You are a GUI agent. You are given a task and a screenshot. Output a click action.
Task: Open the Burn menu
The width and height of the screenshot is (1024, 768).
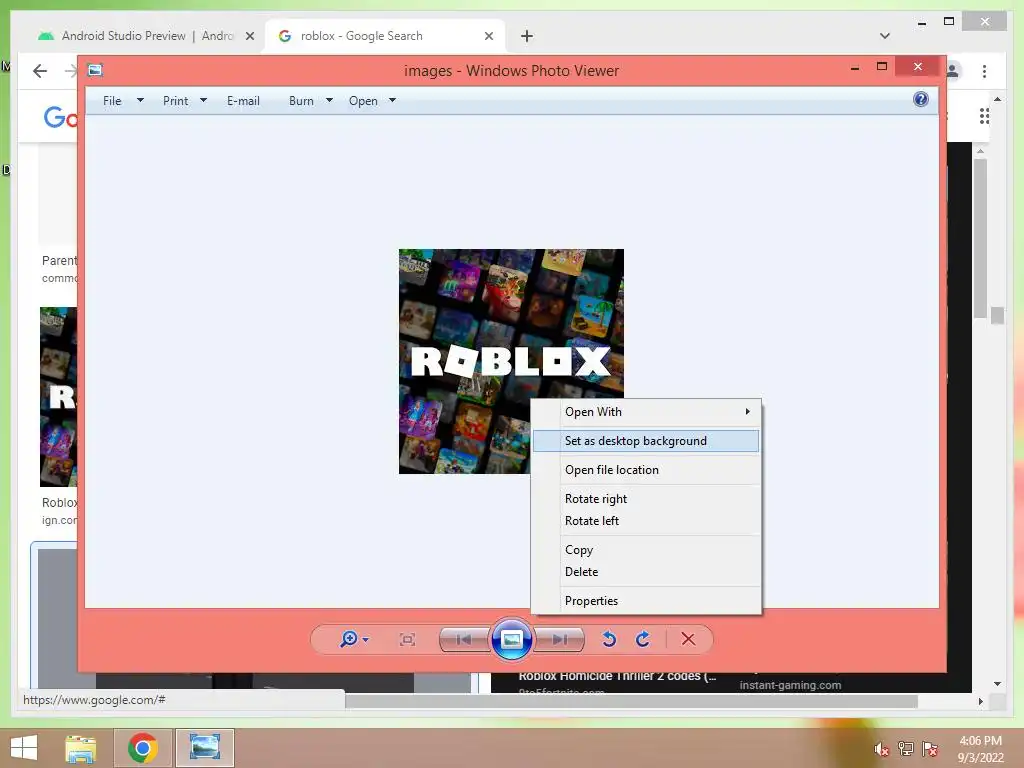(301, 101)
